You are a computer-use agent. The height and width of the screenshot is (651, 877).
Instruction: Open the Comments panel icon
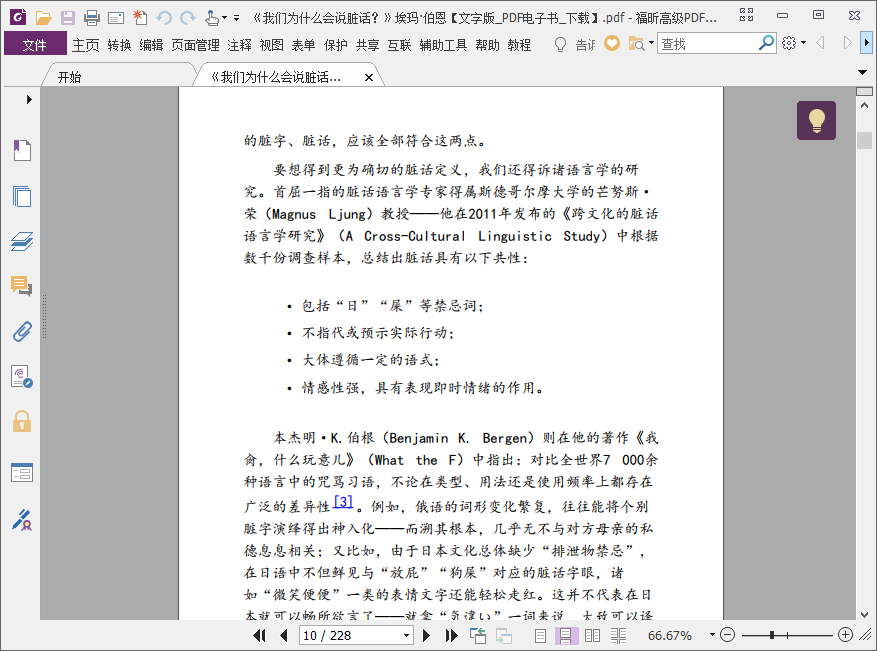coord(21,286)
